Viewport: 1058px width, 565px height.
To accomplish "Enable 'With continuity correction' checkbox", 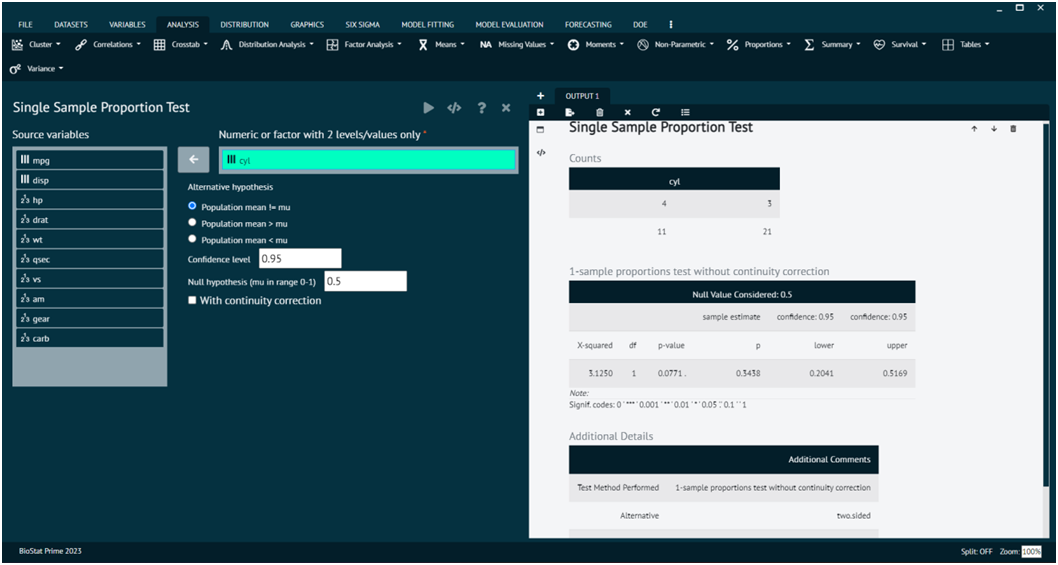I will (192, 300).
